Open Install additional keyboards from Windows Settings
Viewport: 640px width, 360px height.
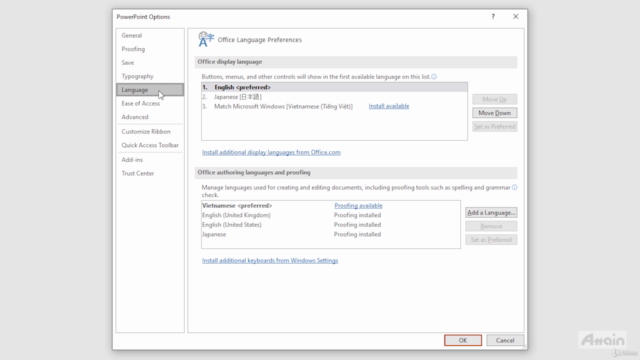pos(270,260)
